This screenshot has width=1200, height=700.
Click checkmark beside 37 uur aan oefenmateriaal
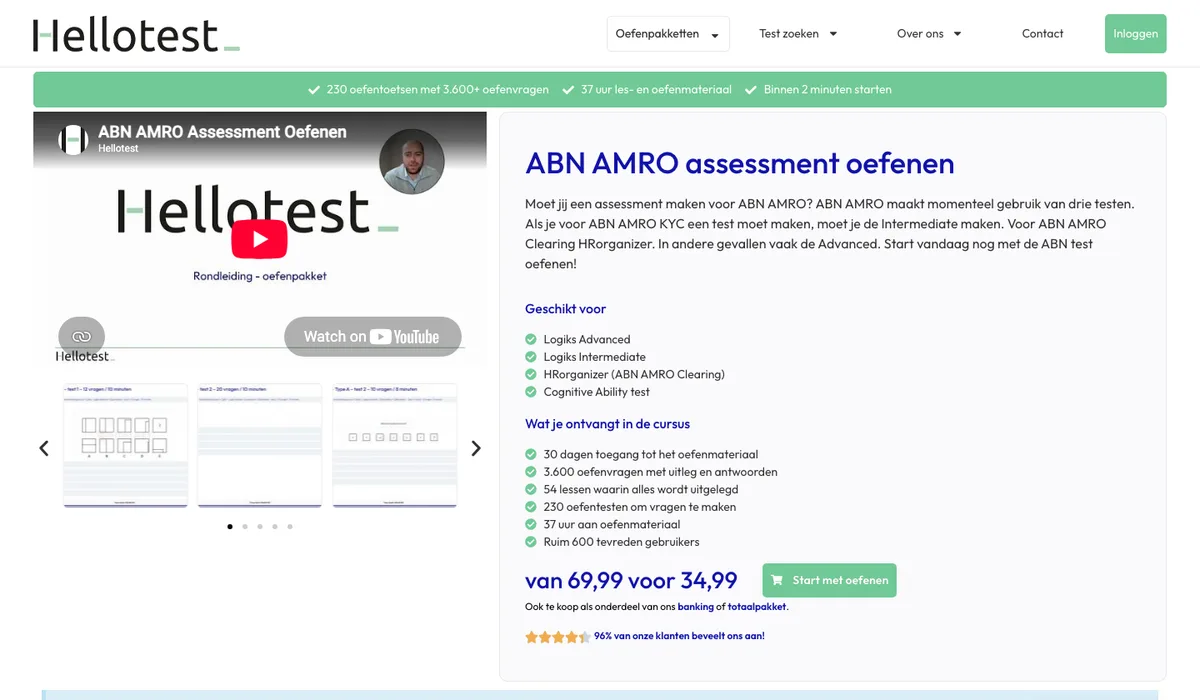tap(531, 524)
